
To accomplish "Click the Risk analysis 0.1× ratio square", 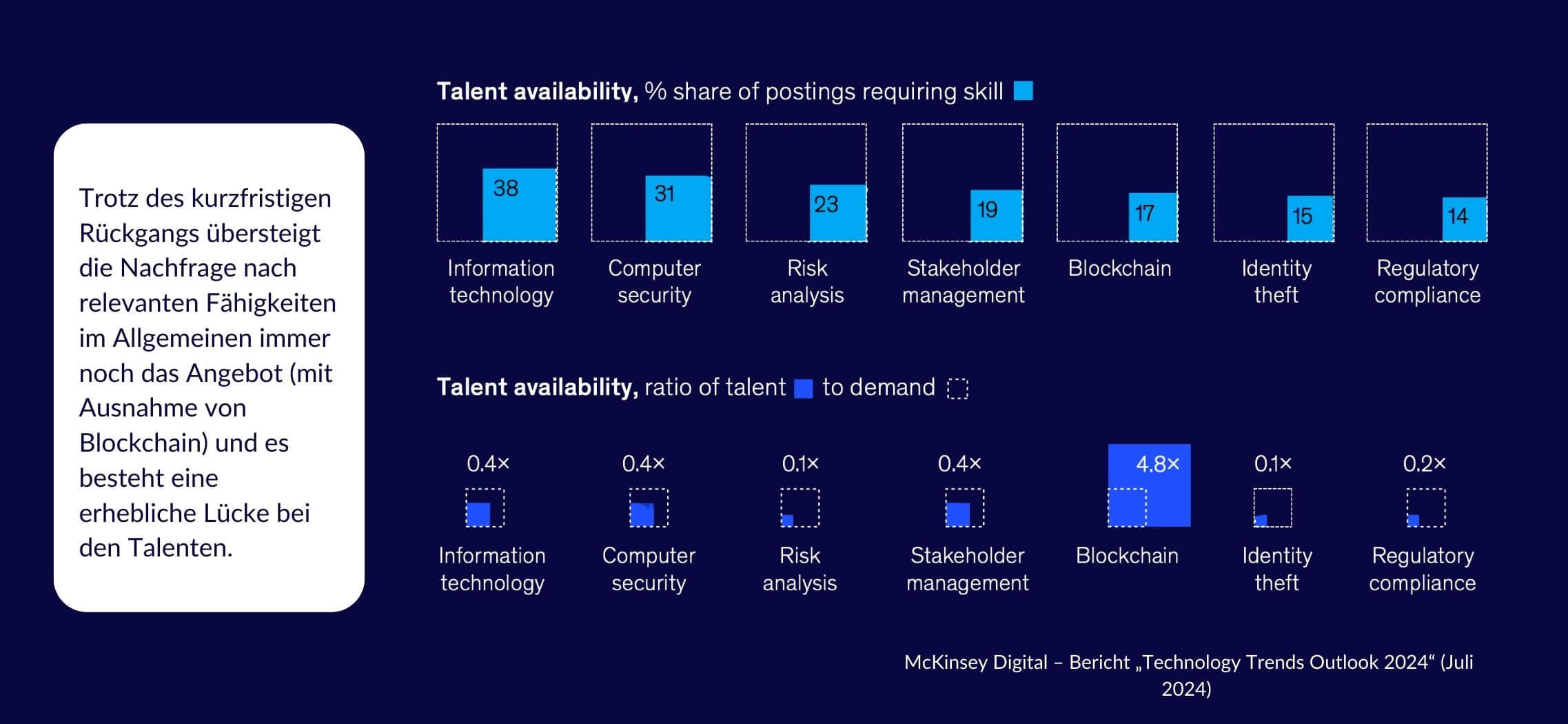I will pyautogui.click(x=800, y=508).
